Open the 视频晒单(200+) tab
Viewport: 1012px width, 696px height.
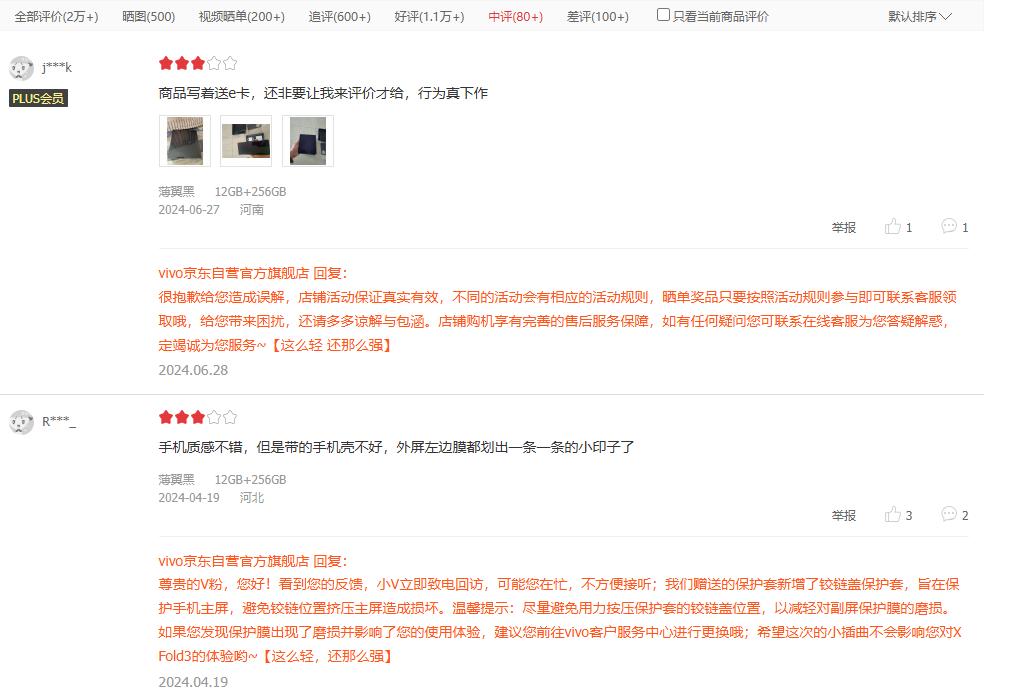pos(241,17)
